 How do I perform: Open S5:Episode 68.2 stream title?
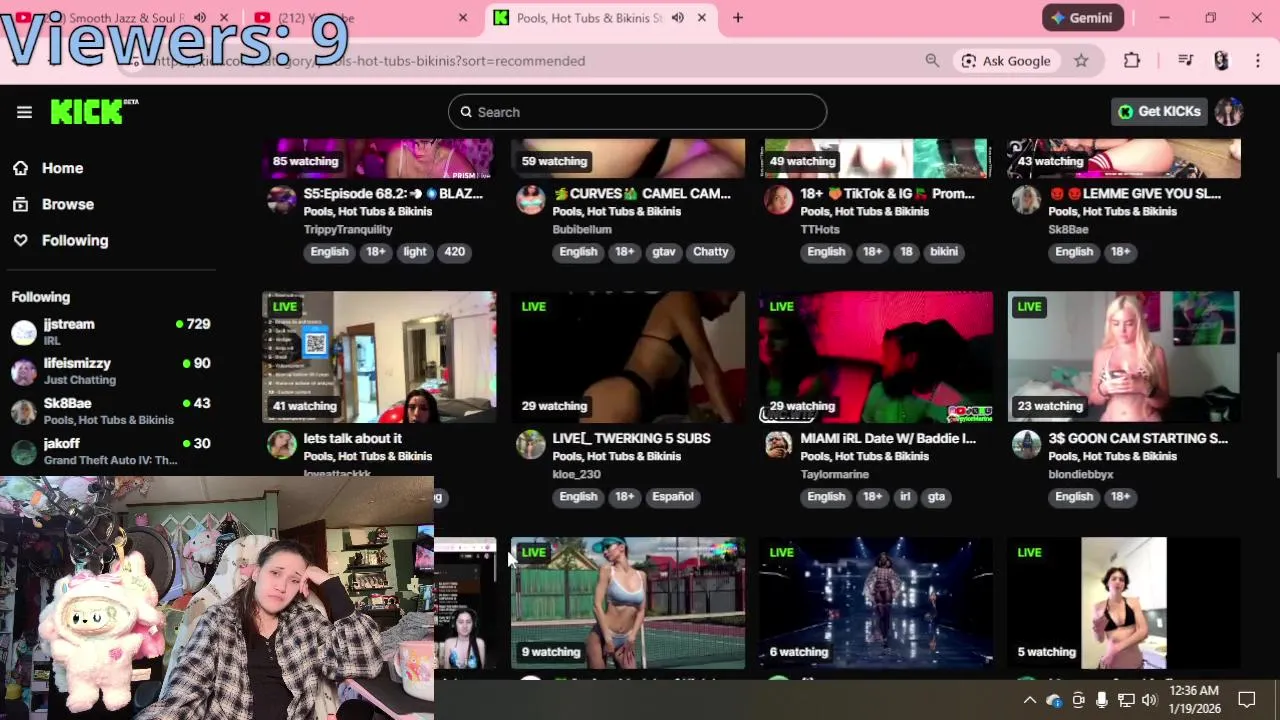[393, 194]
